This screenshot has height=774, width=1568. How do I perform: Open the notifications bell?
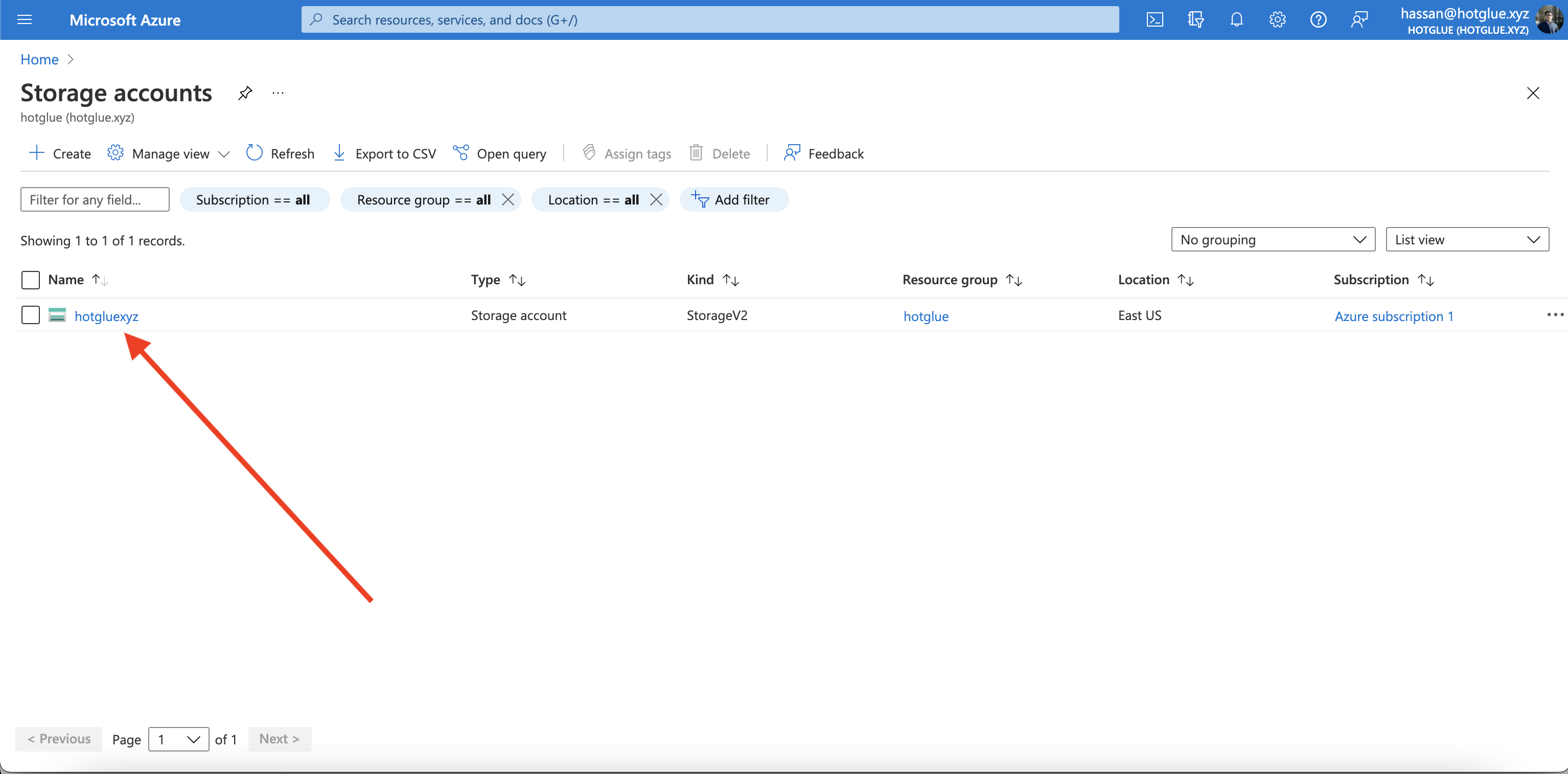click(1236, 20)
